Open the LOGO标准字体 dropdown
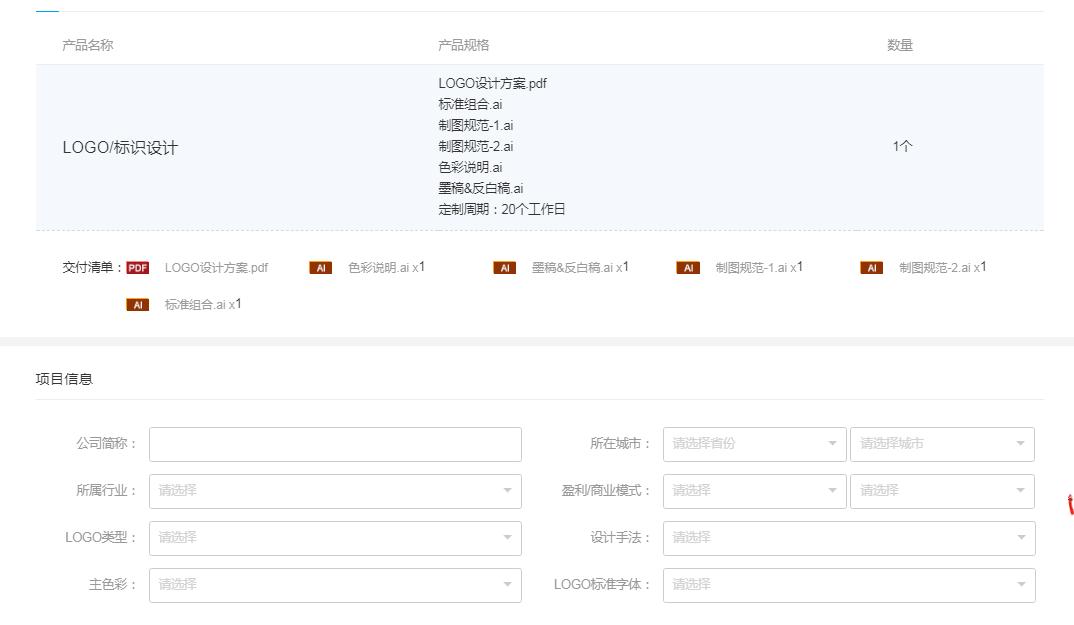 [849, 585]
